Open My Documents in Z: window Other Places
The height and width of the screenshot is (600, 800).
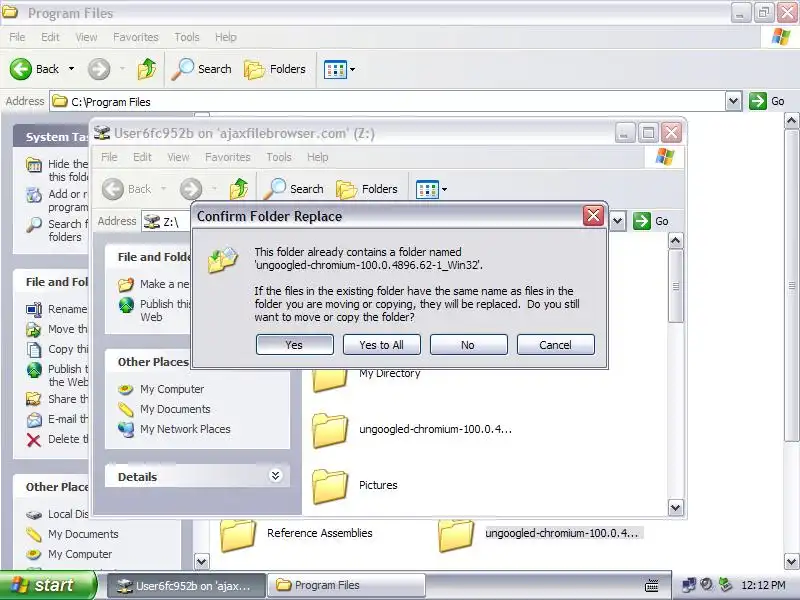(175, 409)
